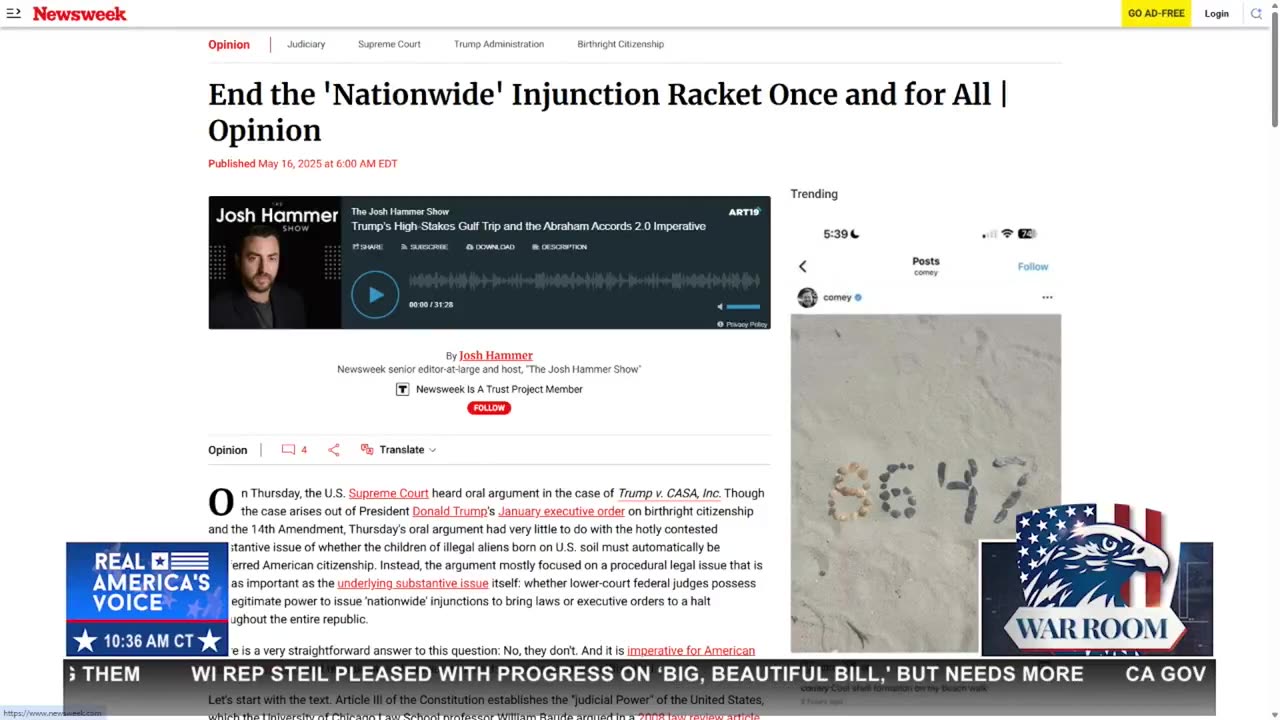Click the article headline
The width and height of the screenshot is (1280, 720).
[607, 112]
